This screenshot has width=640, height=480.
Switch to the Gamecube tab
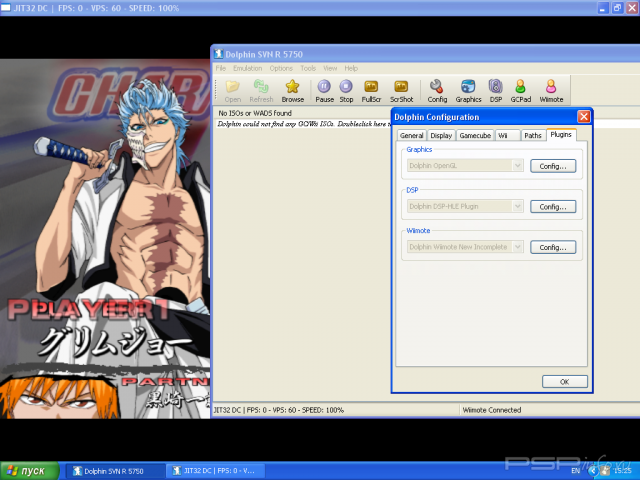click(x=474, y=135)
